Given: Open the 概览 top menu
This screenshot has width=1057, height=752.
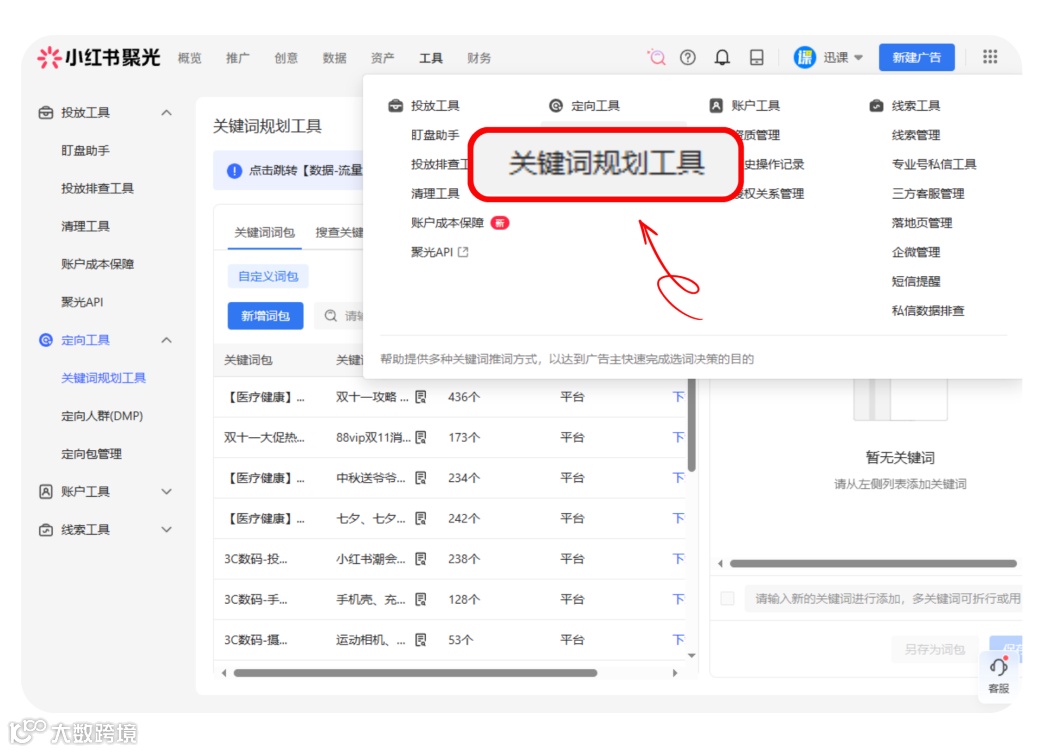Looking at the screenshot, I should tap(189, 58).
